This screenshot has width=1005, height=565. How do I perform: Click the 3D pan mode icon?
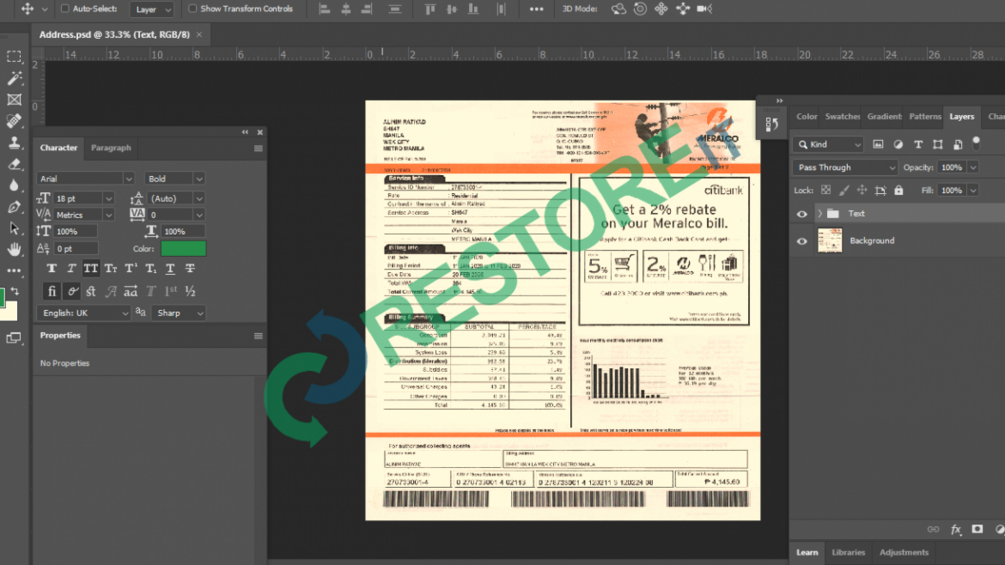click(661, 9)
